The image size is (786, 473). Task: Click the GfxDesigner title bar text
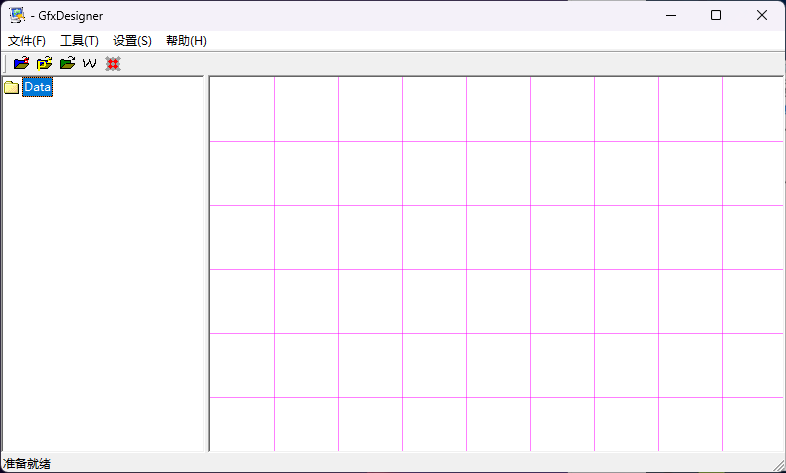(x=70, y=15)
